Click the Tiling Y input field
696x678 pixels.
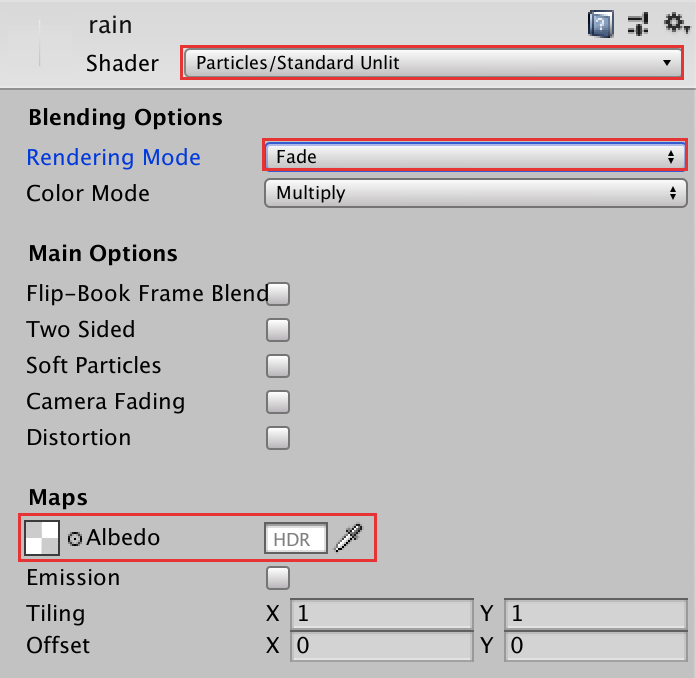click(x=596, y=613)
